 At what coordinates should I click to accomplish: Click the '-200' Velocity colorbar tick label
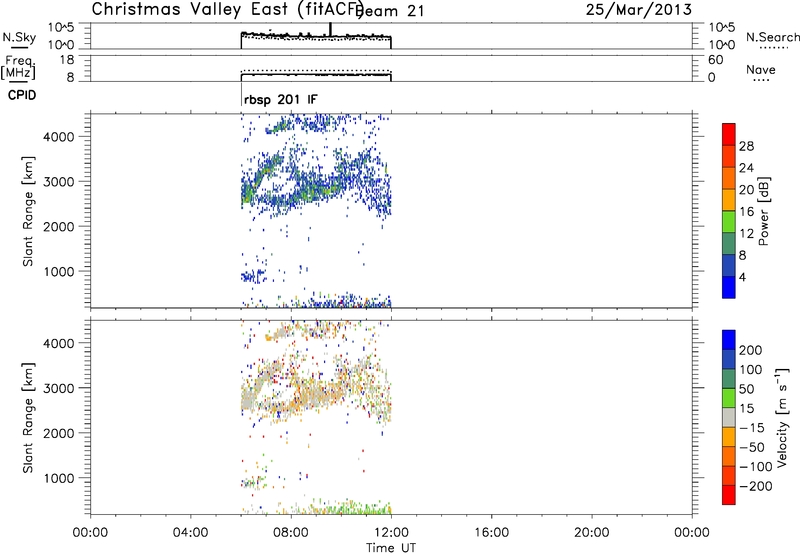756,486
